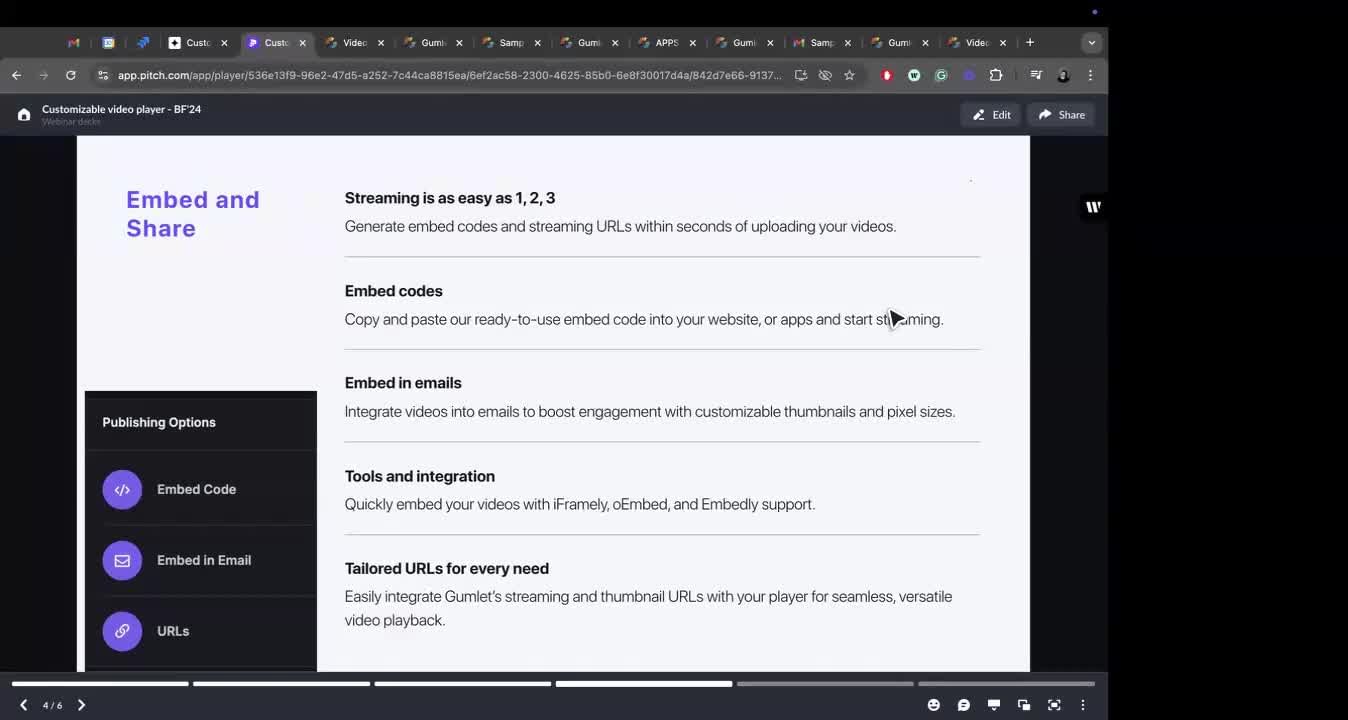The image size is (1348, 720).
Task: Open the Gmail pinned tab
Action: pyautogui.click(x=73, y=43)
